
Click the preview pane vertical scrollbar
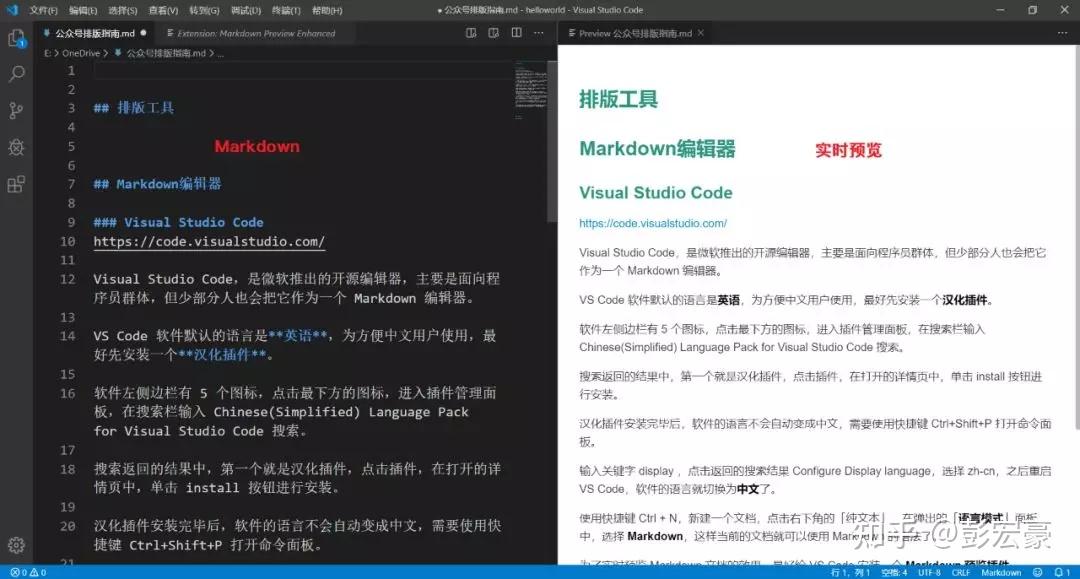point(1076,238)
